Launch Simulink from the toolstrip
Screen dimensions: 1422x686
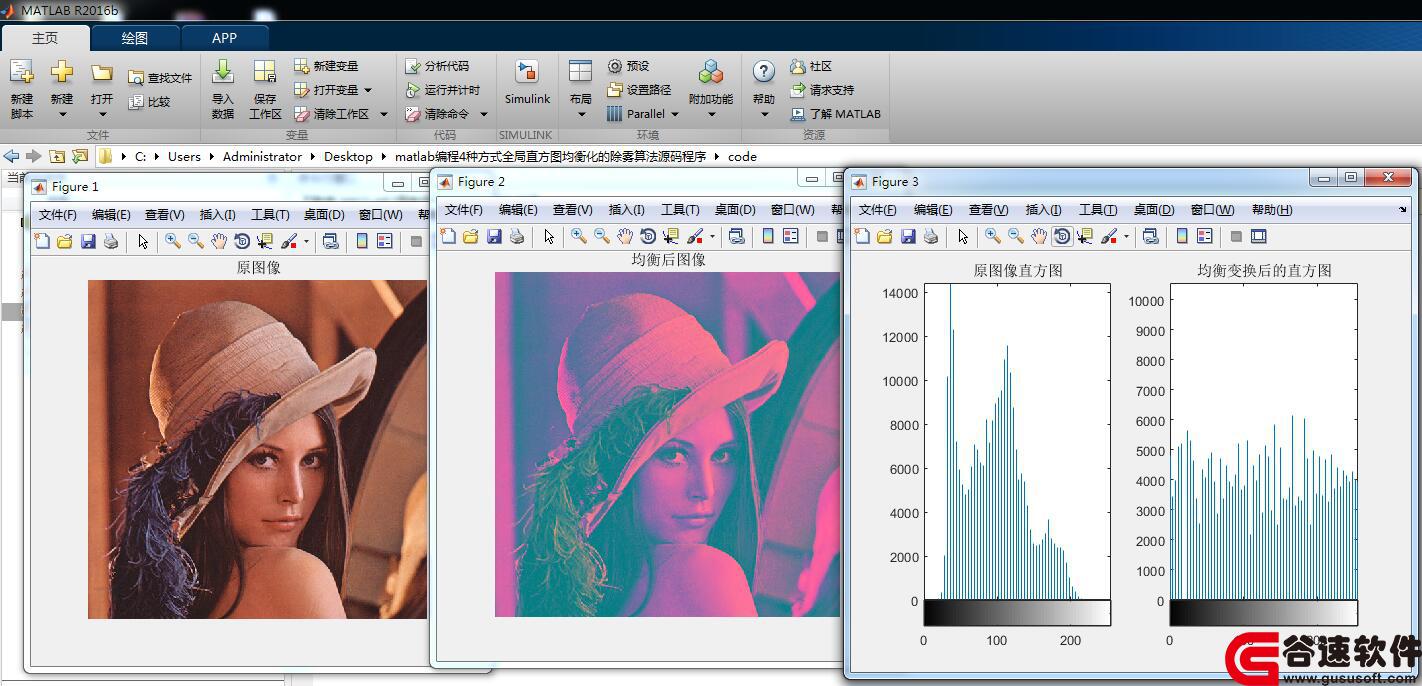coord(527,82)
